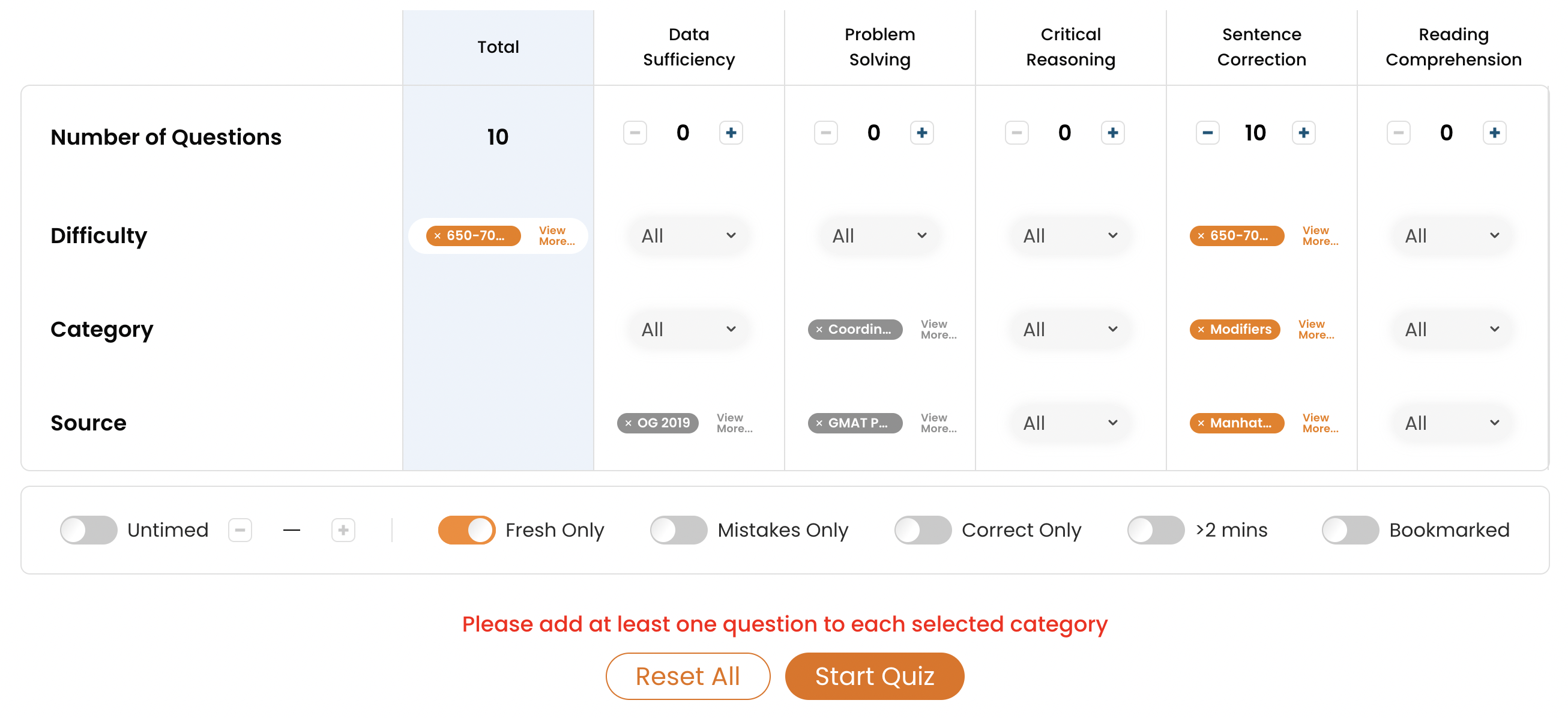Increase Data Sufficiency question count
1568x718 pixels.
click(x=731, y=133)
